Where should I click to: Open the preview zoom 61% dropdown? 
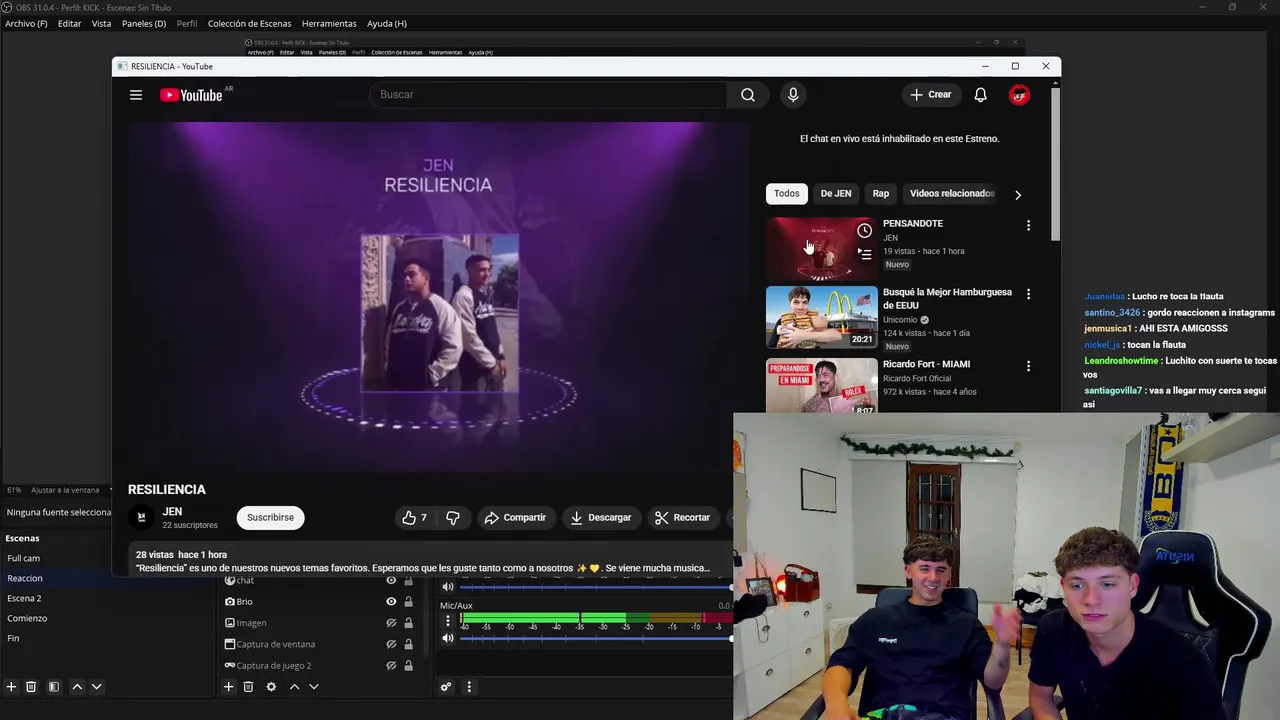[x=14, y=490]
